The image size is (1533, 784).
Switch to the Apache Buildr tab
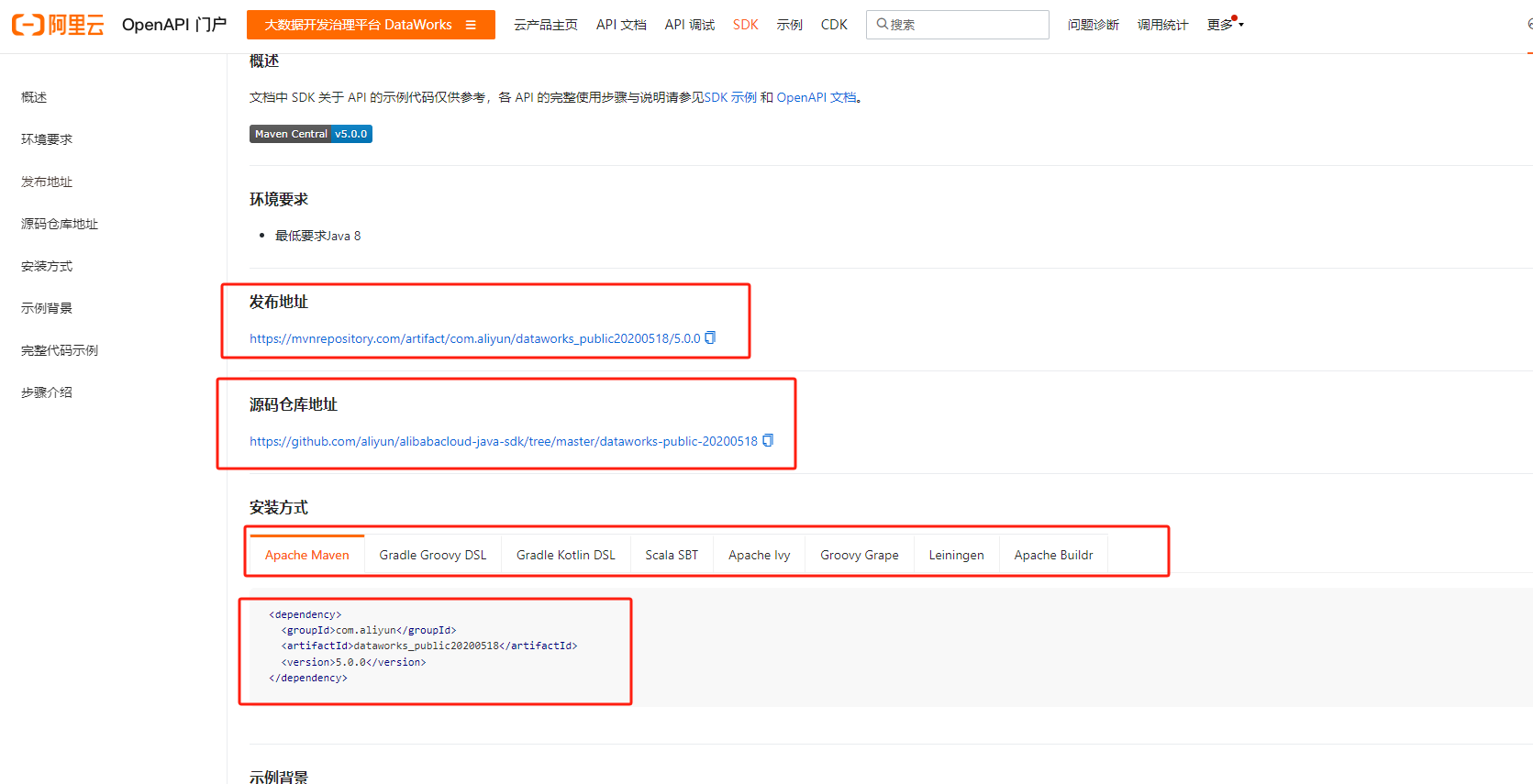1054,555
